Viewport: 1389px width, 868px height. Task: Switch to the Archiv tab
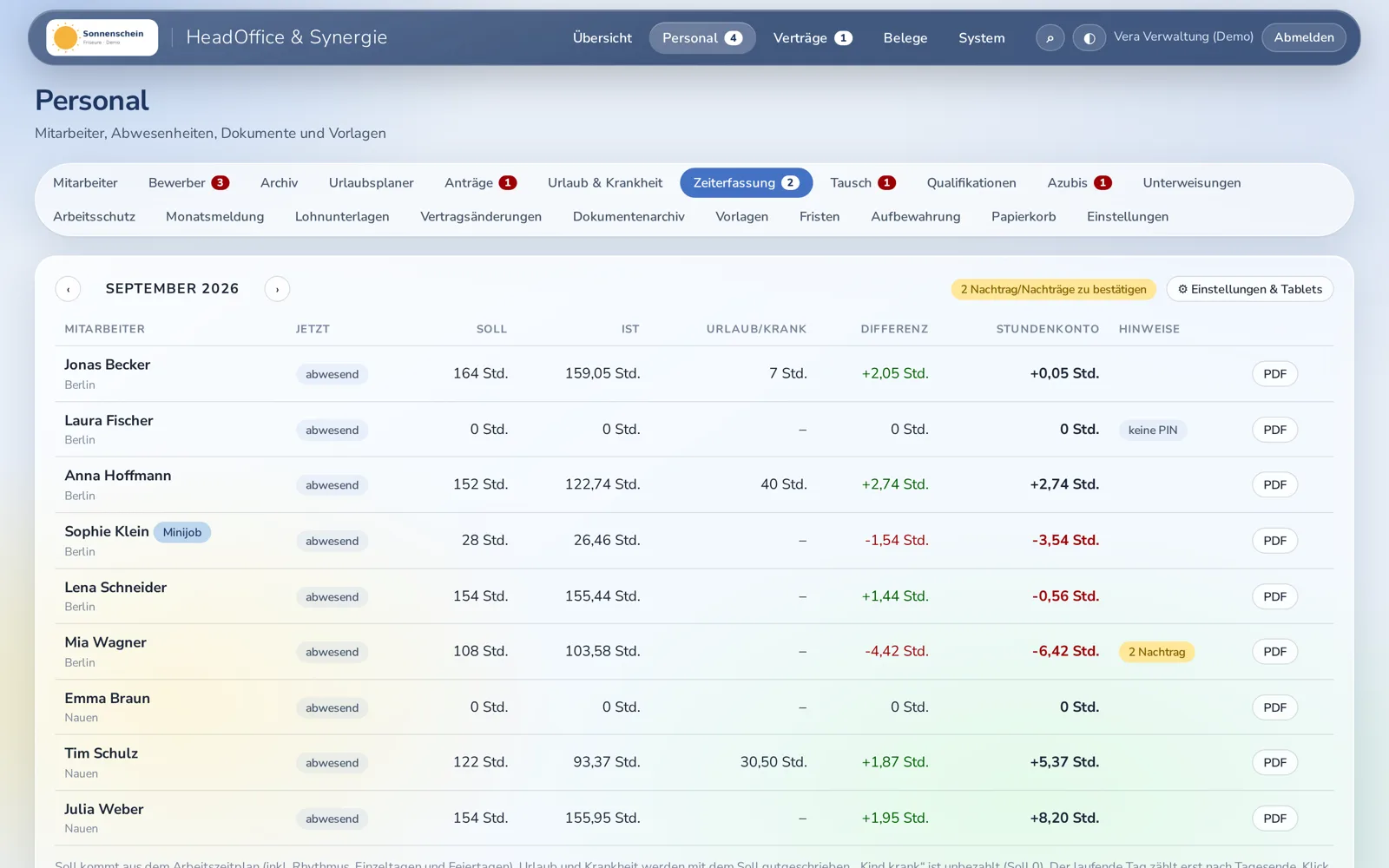tap(280, 183)
